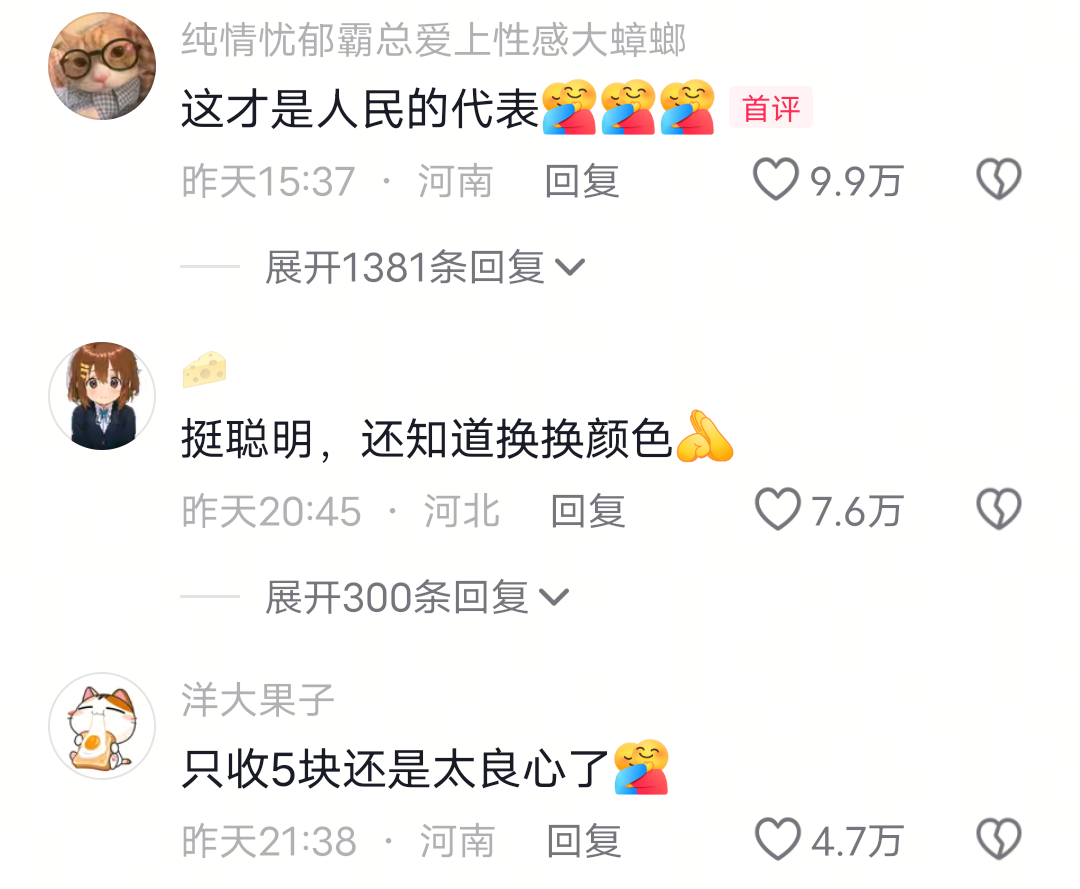
Task: Open anime girl avatar profile
Action: (x=102, y=396)
